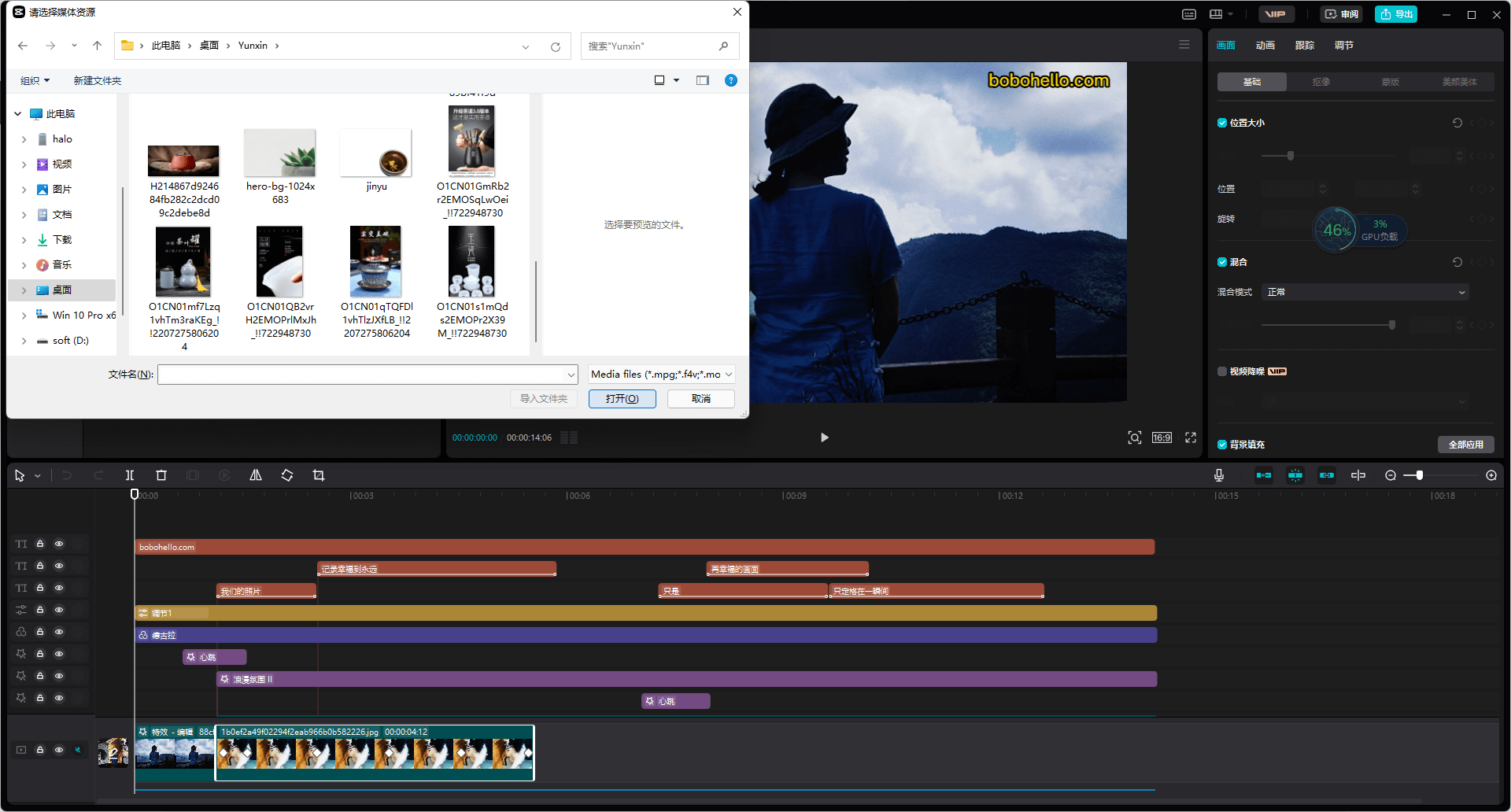This screenshot has height=812, width=1511.
Task: Hide the bobohello.com text track with eye icon
Action: point(59,544)
